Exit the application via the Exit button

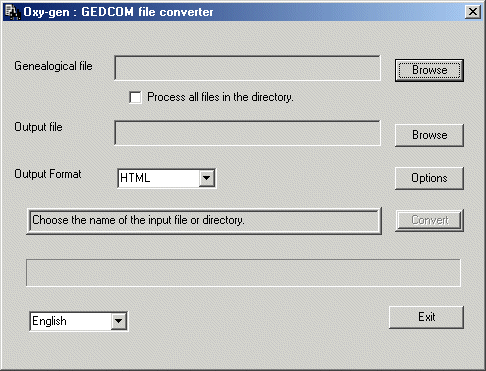[x=426, y=317]
